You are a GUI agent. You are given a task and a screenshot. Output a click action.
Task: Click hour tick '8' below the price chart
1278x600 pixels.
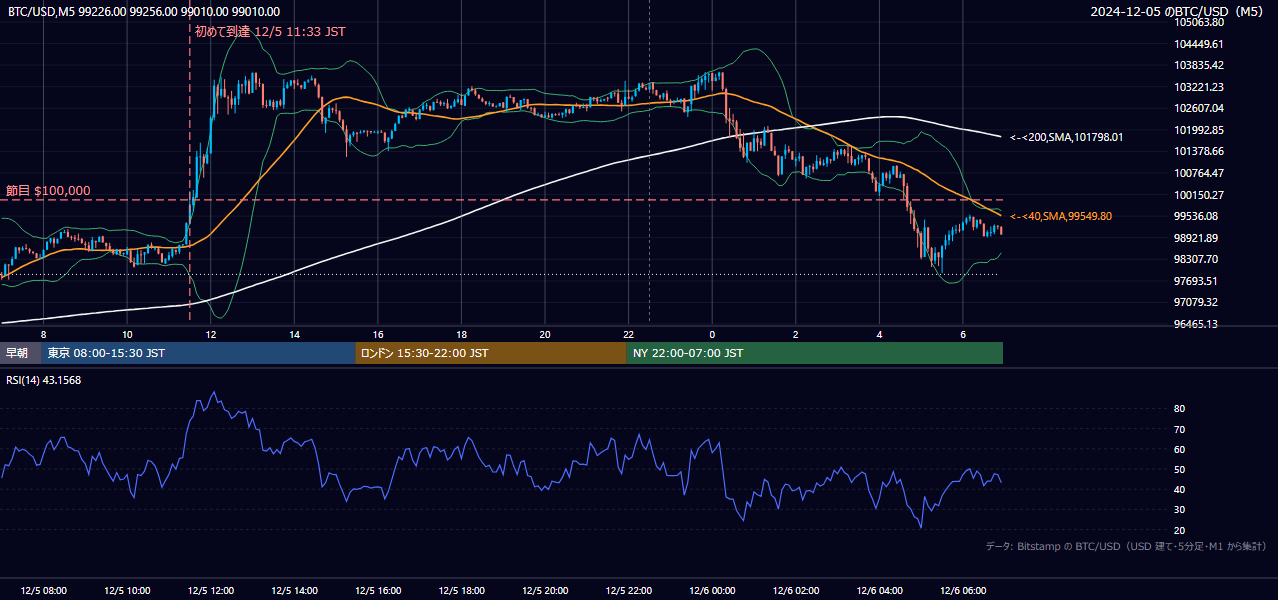(x=43, y=334)
